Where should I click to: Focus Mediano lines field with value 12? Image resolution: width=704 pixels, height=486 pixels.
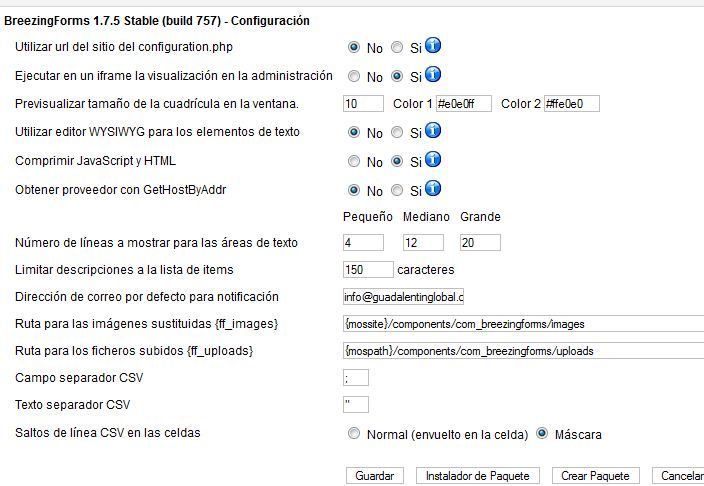point(423,243)
